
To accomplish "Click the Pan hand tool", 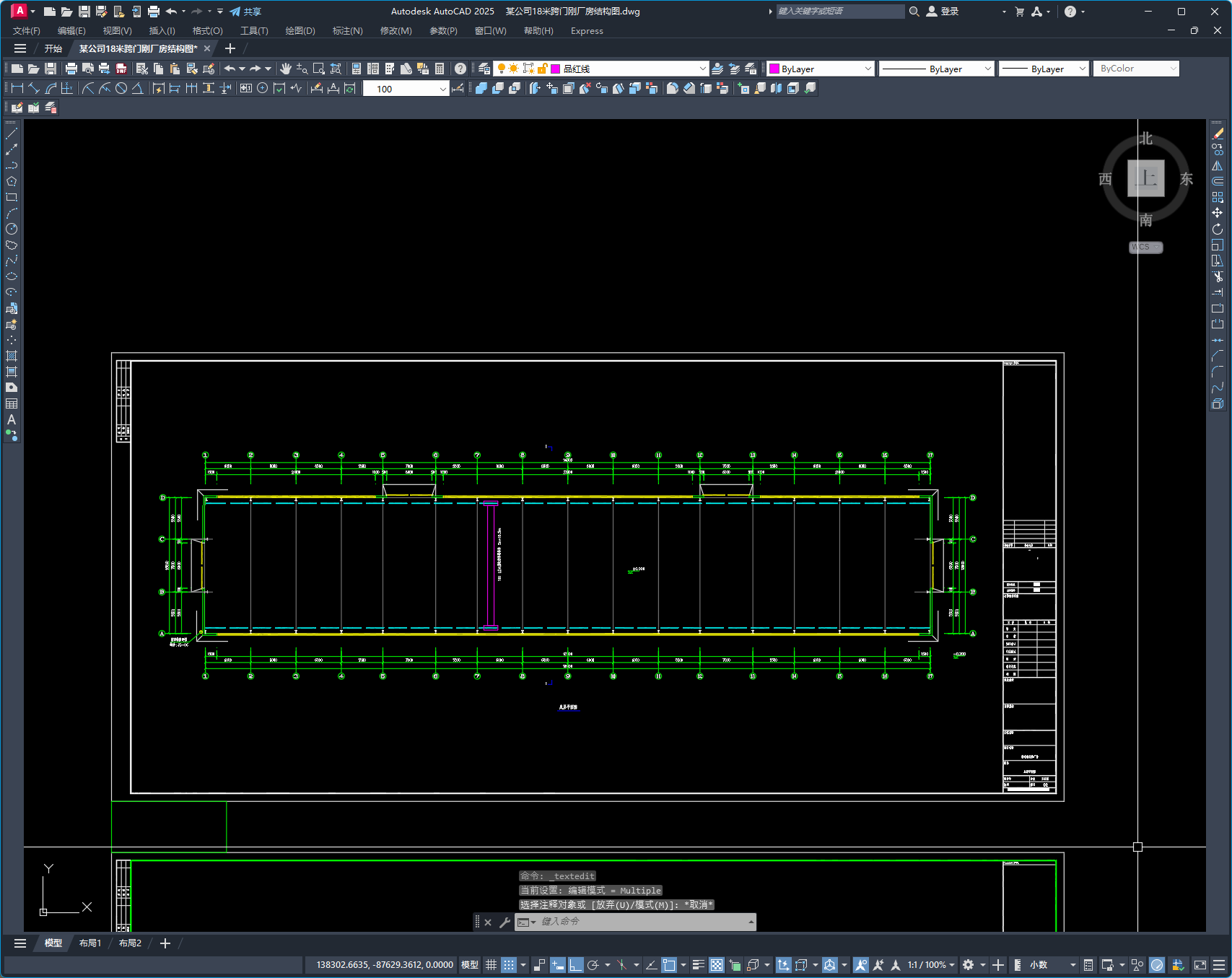I will [x=286, y=69].
